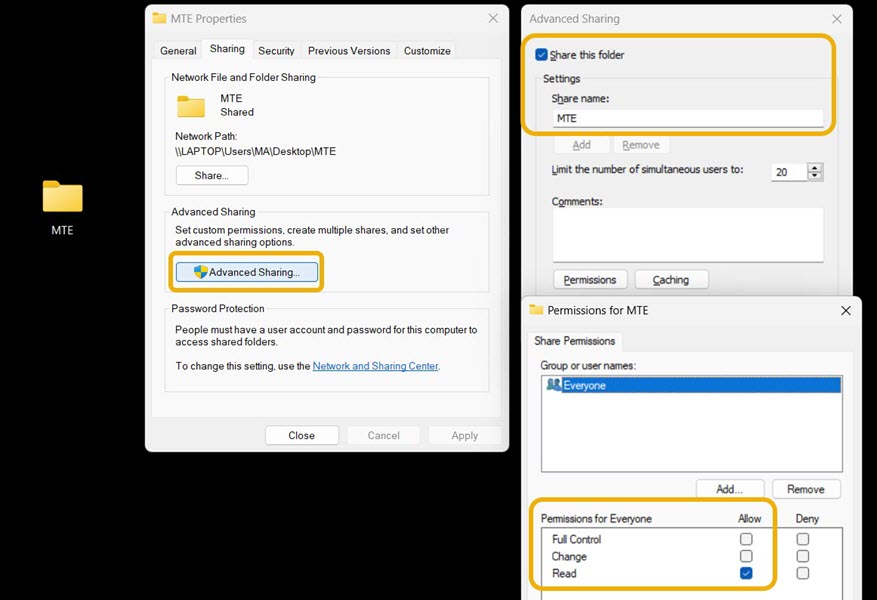Click Add in the Permissions dialog
The height and width of the screenshot is (600, 877).
(729, 489)
